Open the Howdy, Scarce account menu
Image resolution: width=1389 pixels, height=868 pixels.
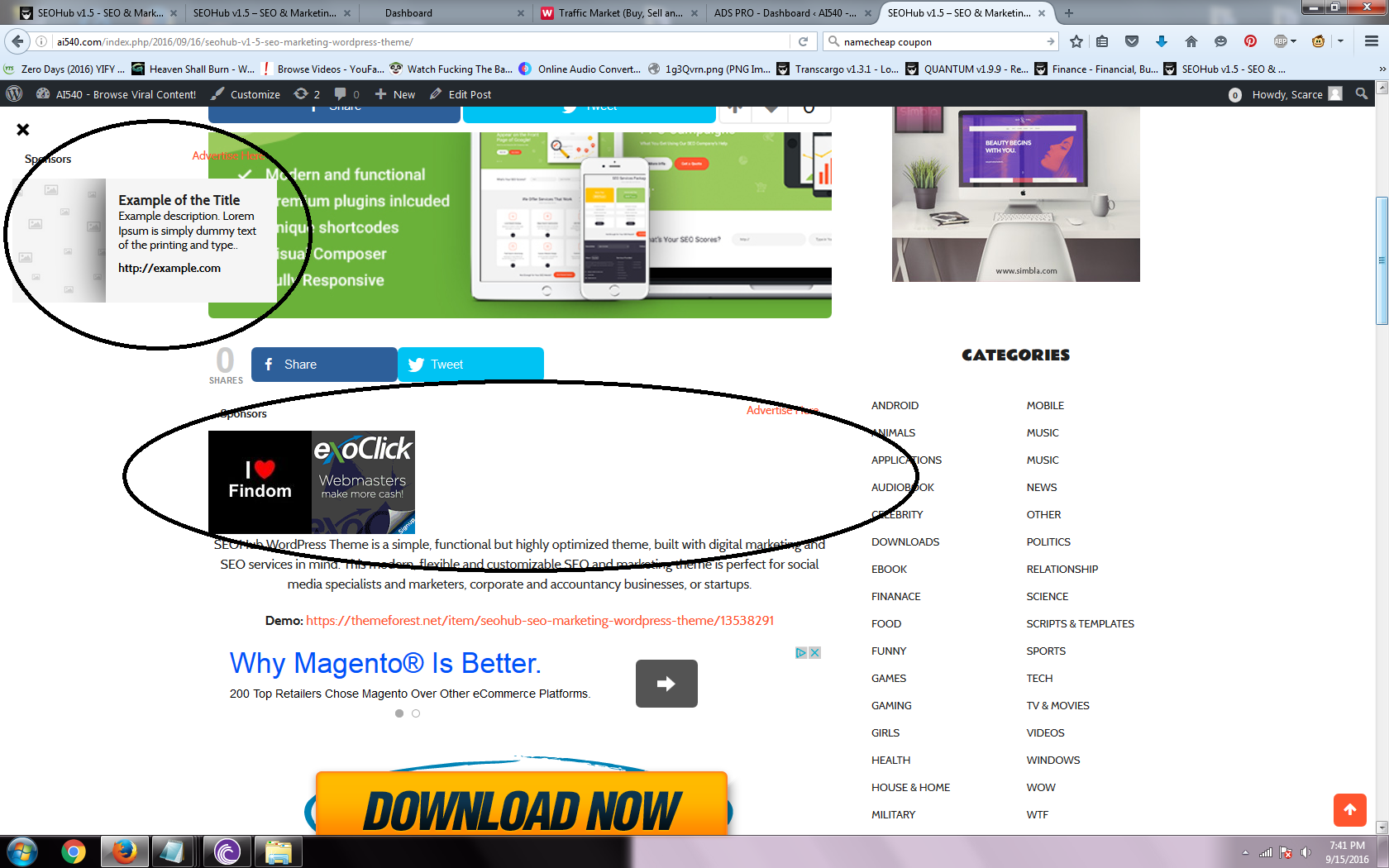(x=1296, y=94)
